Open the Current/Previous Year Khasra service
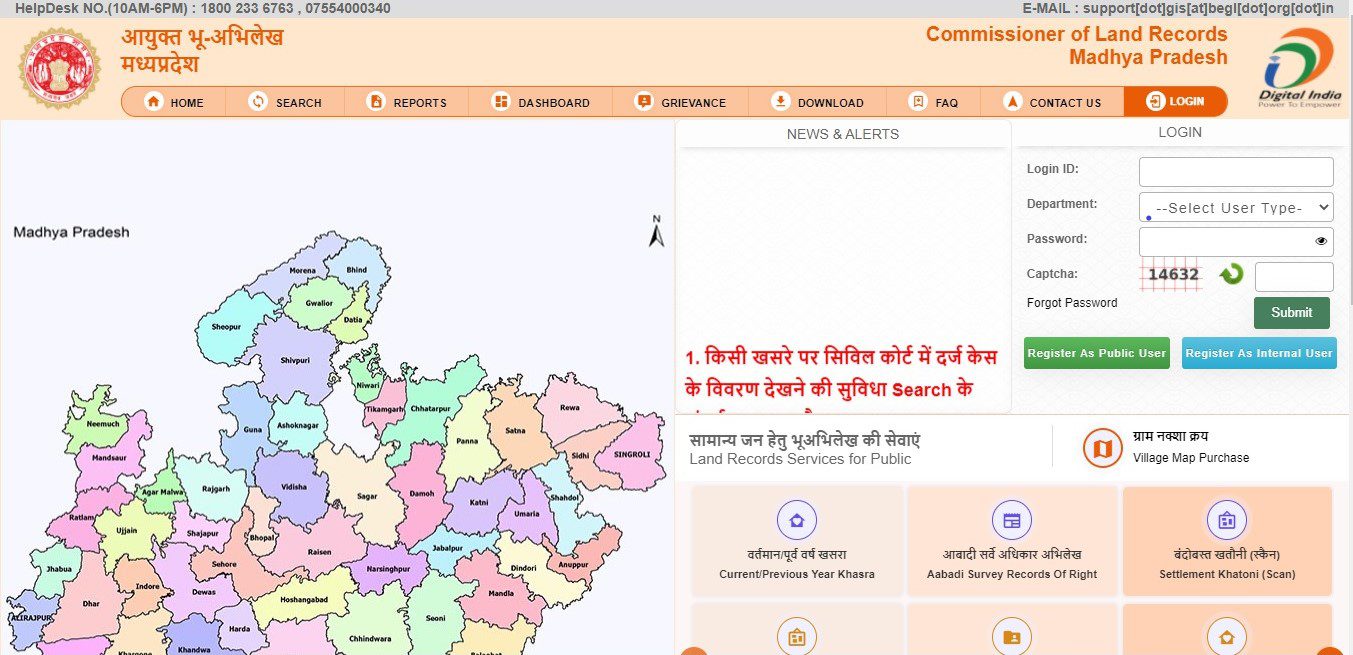Viewport: 1353px width, 655px height. [796, 540]
